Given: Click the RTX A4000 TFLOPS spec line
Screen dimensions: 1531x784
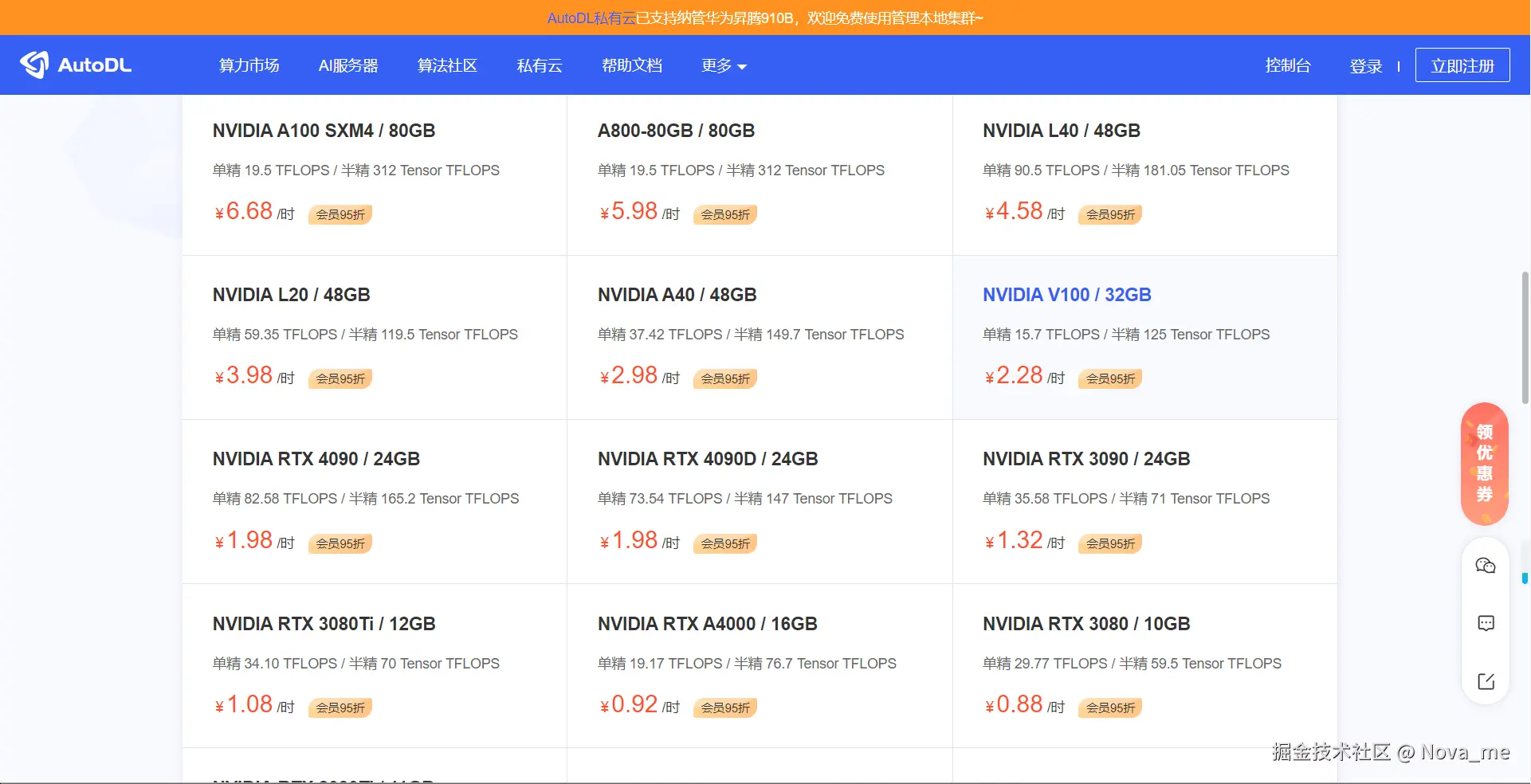Looking at the screenshot, I should pyautogui.click(x=747, y=664).
